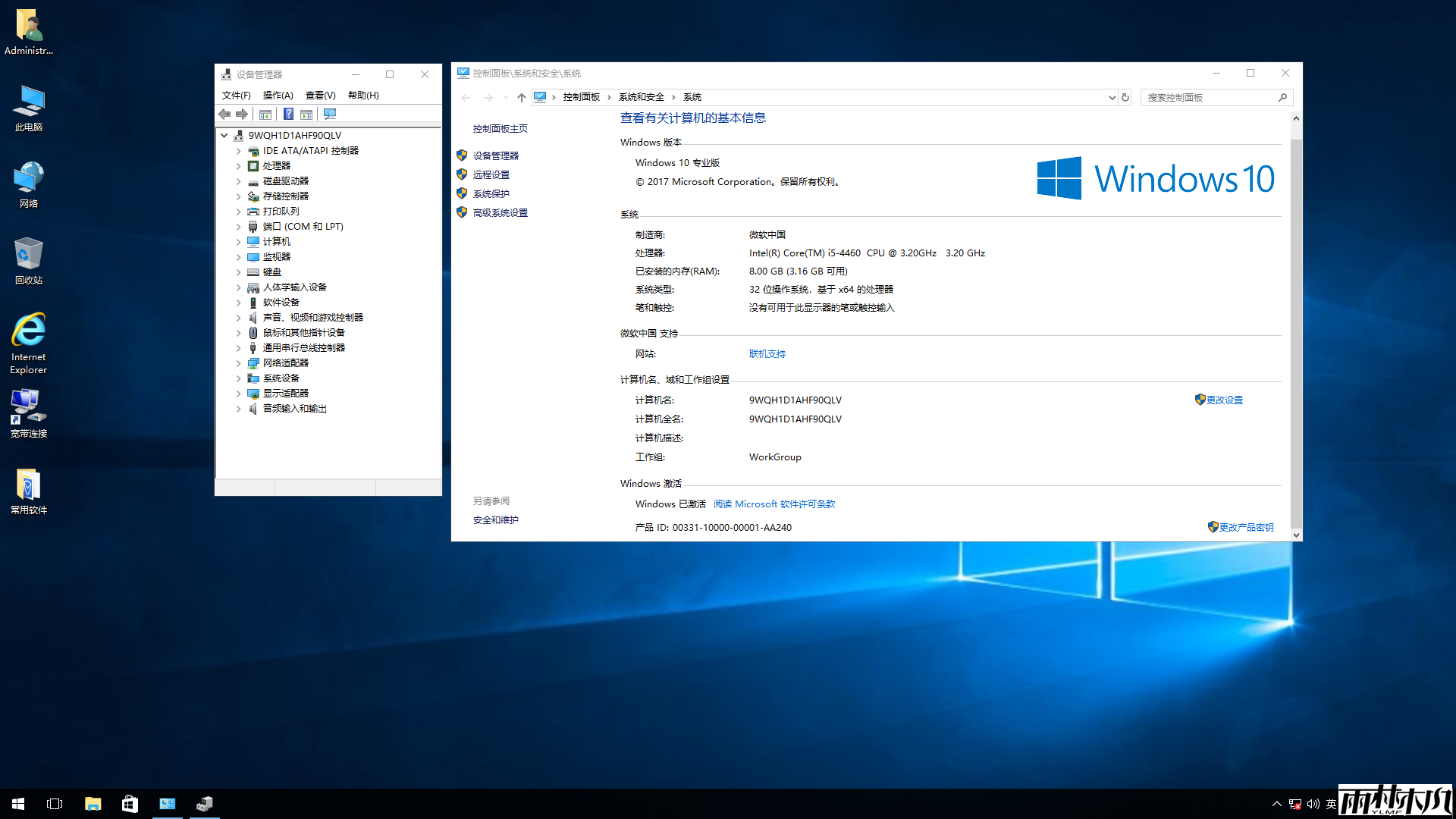Open 远程设置 shield item in the sidebar
1456x819 pixels.
point(491,174)
